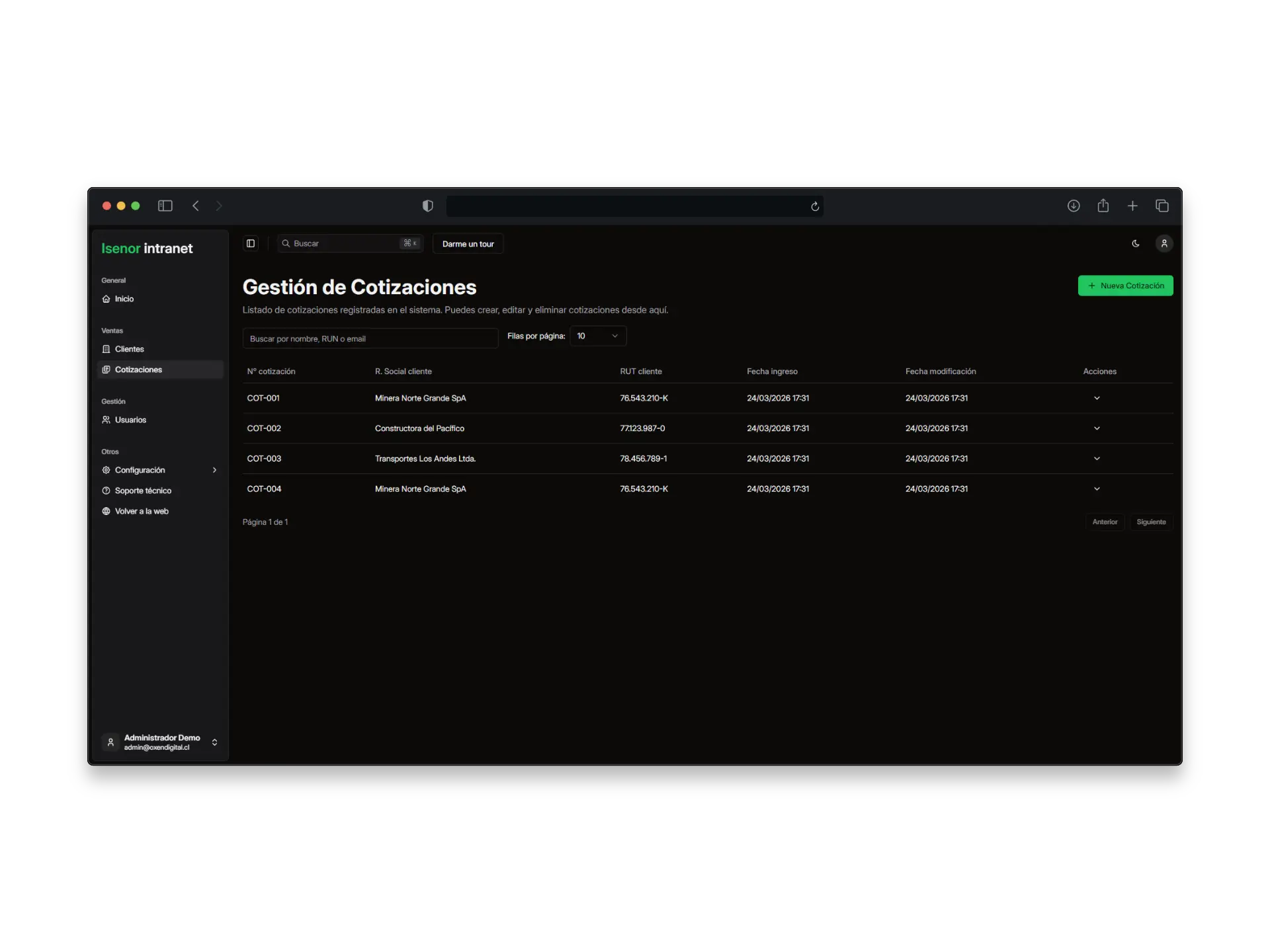Viewport: 1270px width, 952px height.
Task: Open Usuarios under Gestión
Action: point(130,420)
